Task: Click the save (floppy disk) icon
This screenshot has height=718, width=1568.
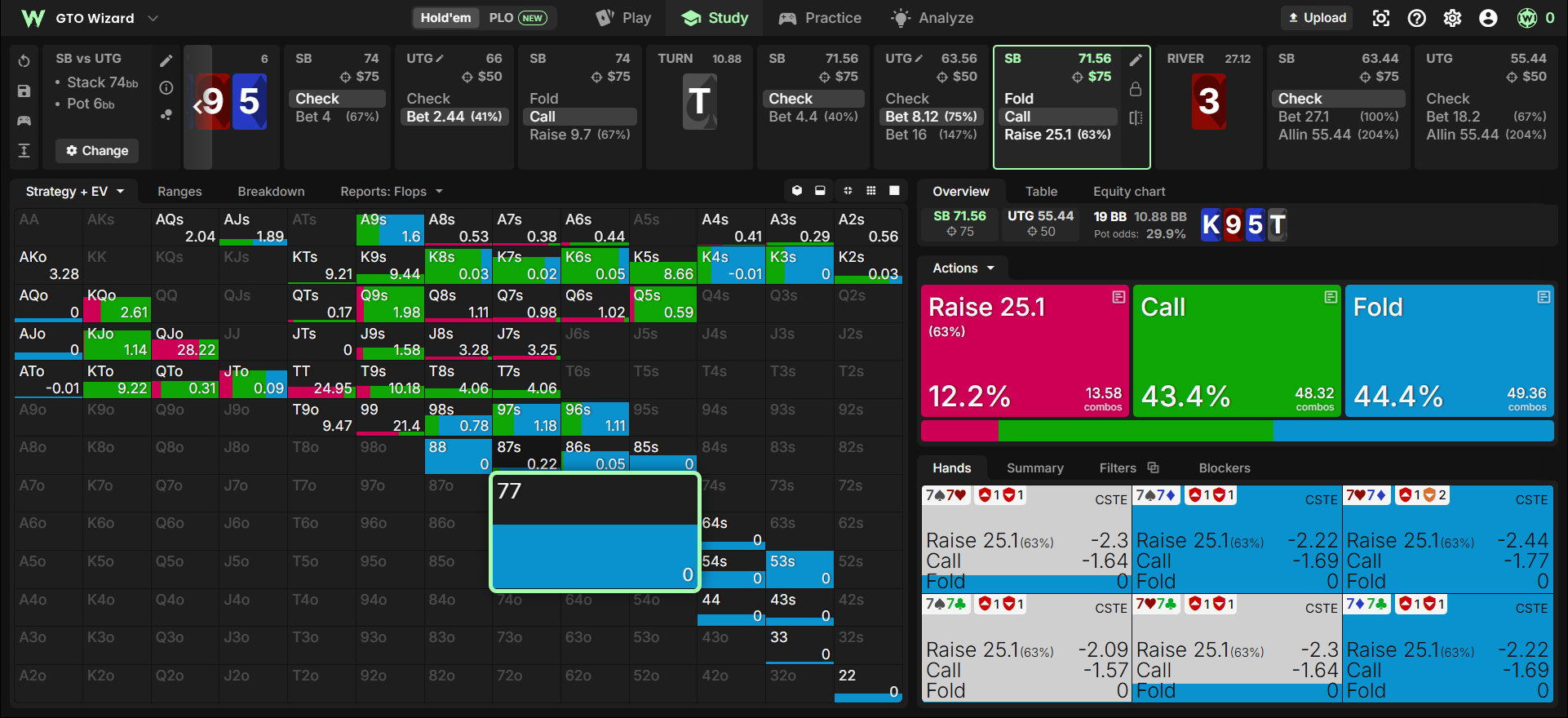Action: 24,91
